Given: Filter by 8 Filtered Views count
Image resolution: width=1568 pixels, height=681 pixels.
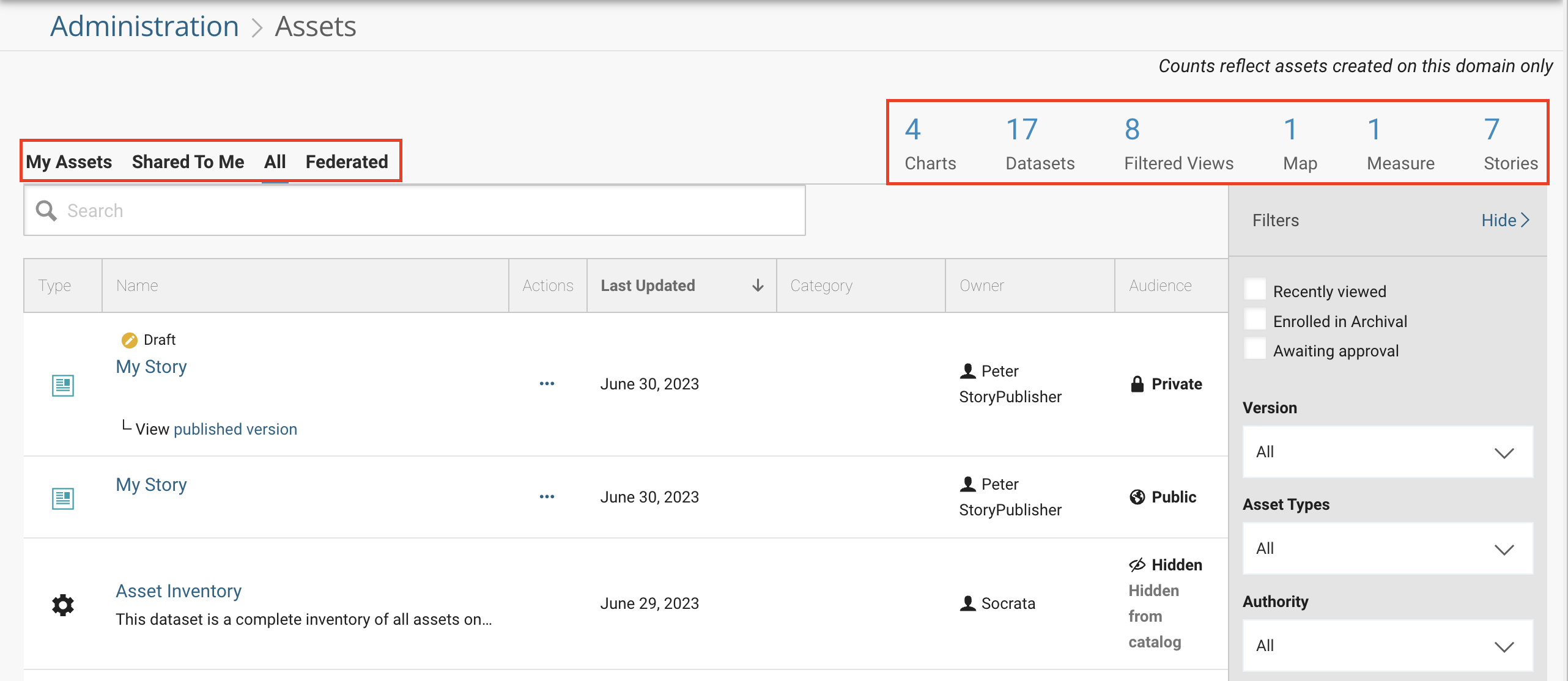Looking at the screenshot, I should (x=1178, y=144).
